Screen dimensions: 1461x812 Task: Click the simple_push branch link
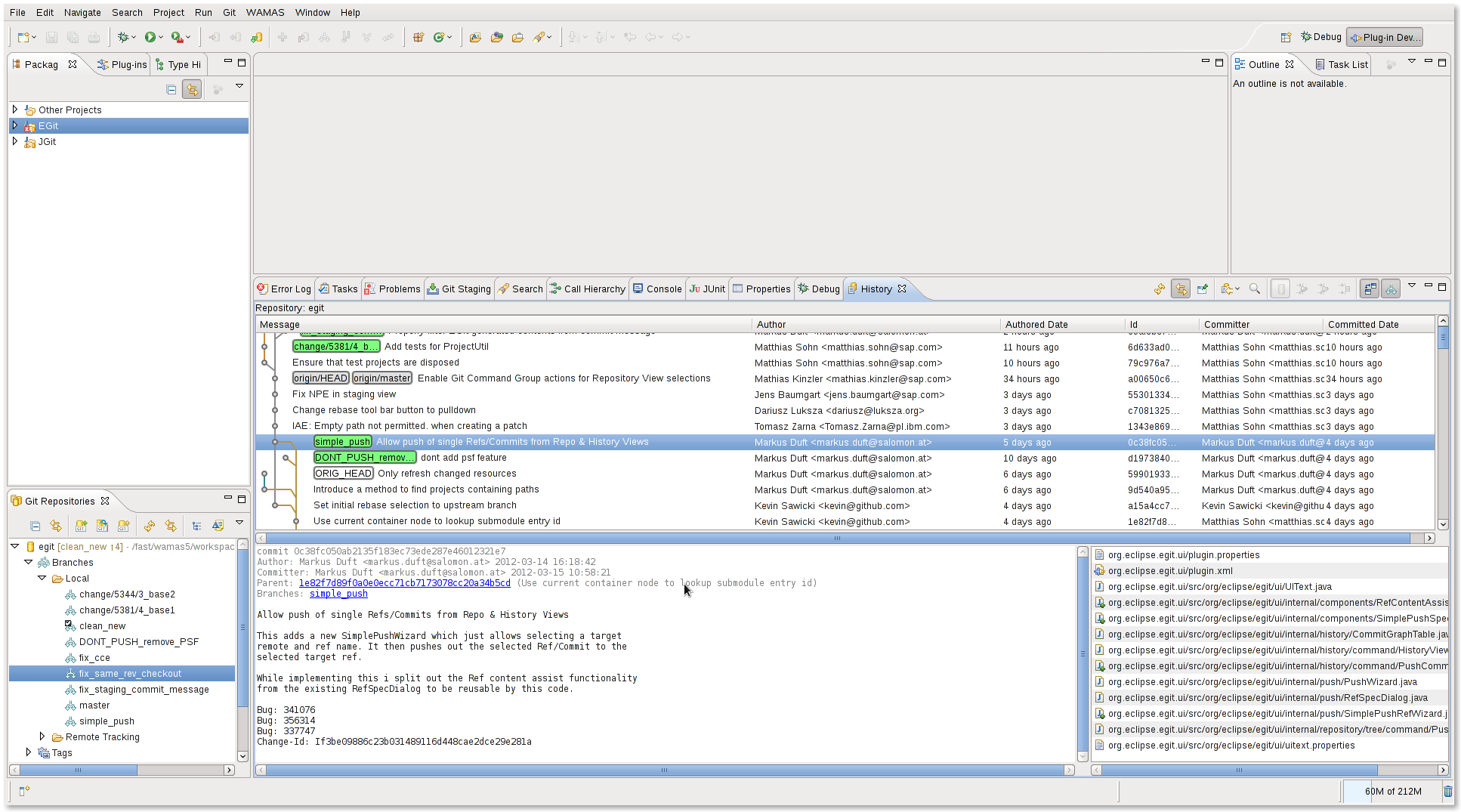click(x=338, y=594)
